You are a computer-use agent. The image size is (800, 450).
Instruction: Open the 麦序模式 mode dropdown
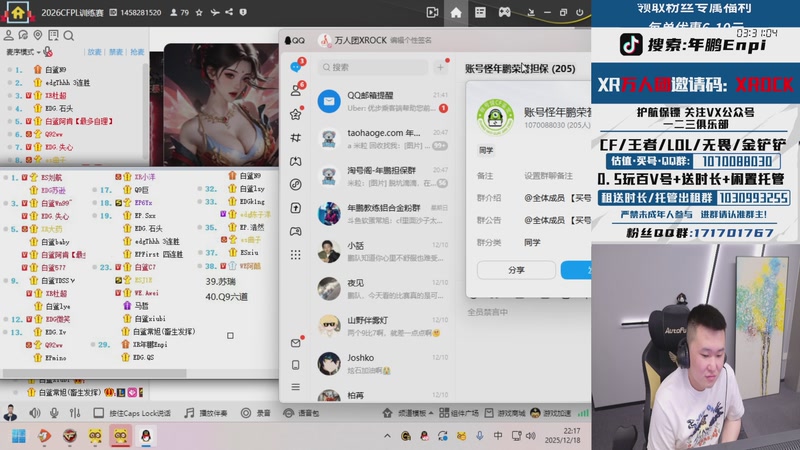(23, 52)
